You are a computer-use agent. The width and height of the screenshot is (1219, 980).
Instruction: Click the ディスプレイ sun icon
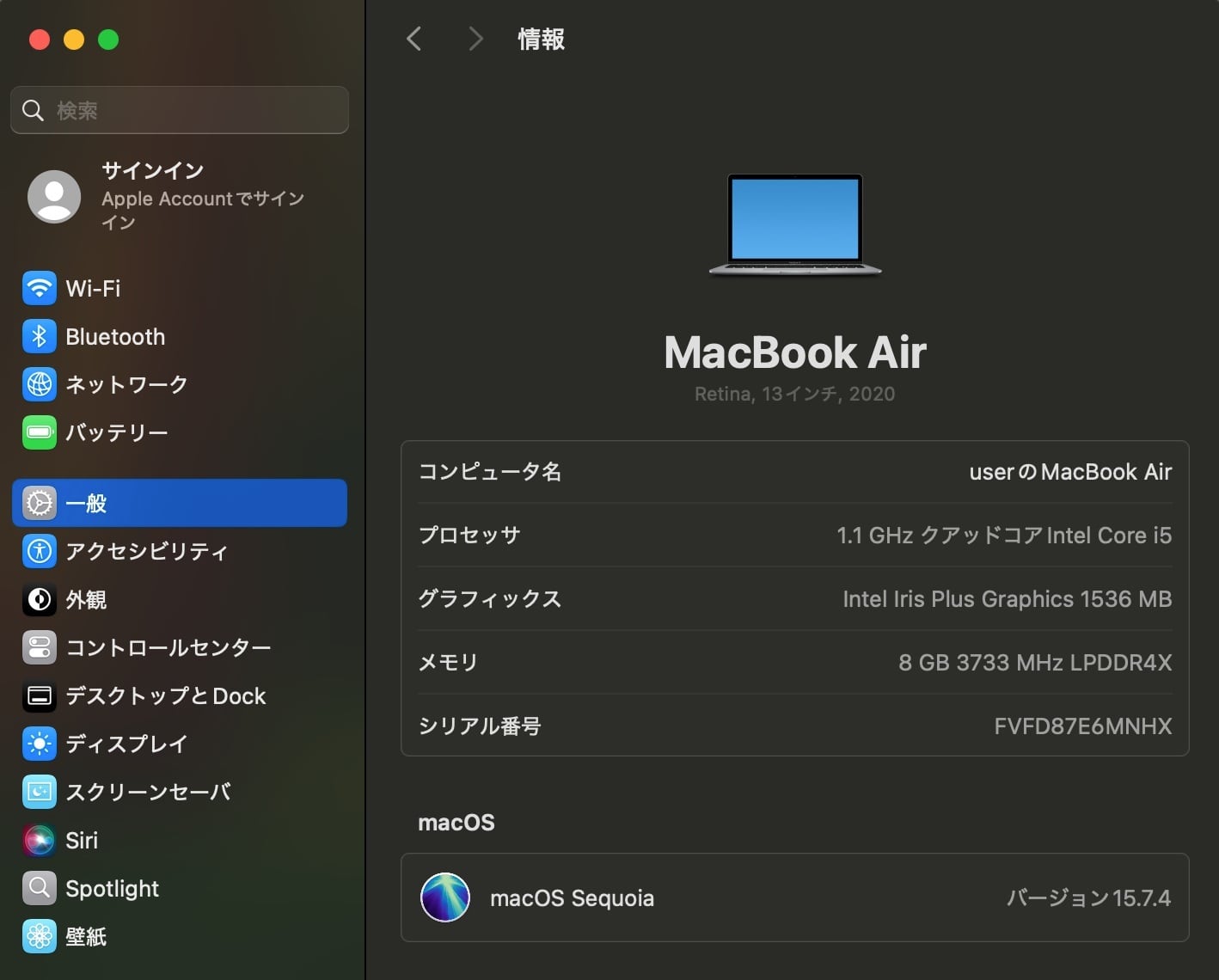tap(40, 744)
